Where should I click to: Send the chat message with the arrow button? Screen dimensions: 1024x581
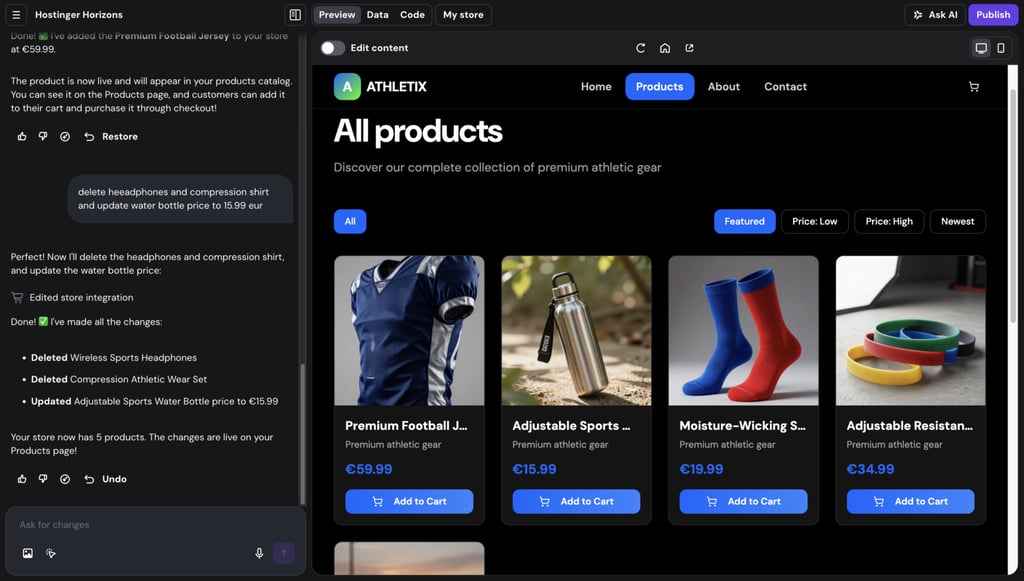283,553
